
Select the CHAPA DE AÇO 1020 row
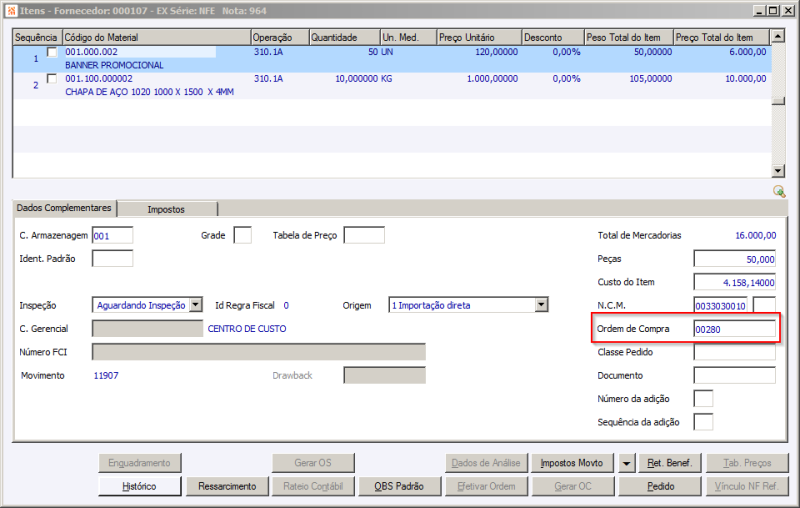[392, 85]
